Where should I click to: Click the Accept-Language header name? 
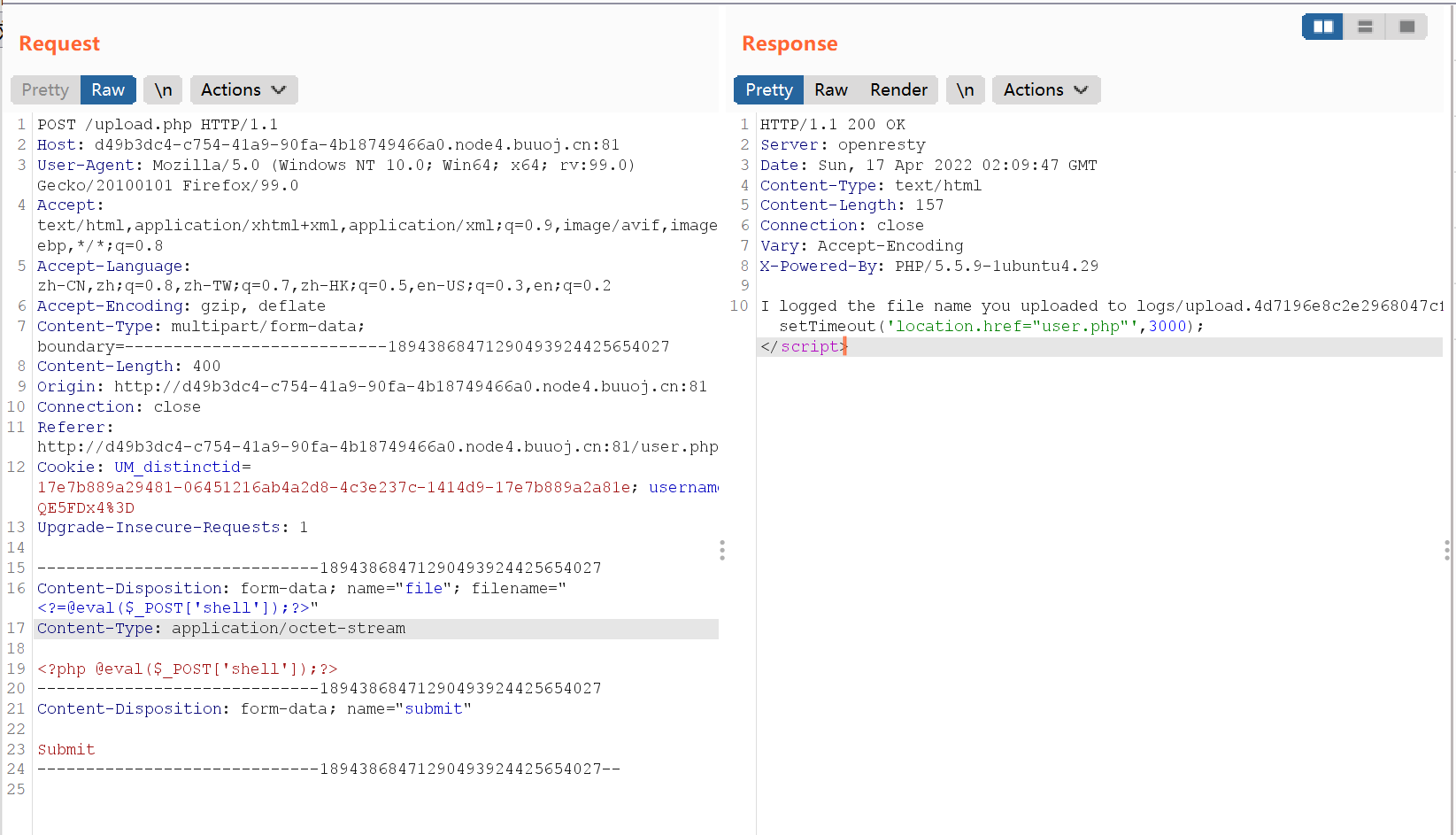(x=111, y=267)
